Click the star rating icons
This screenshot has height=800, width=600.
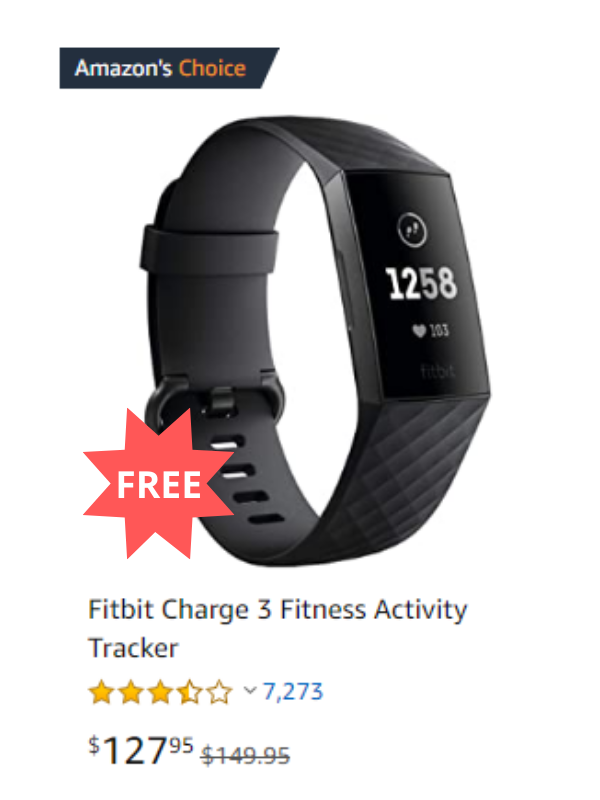point(160,692)
